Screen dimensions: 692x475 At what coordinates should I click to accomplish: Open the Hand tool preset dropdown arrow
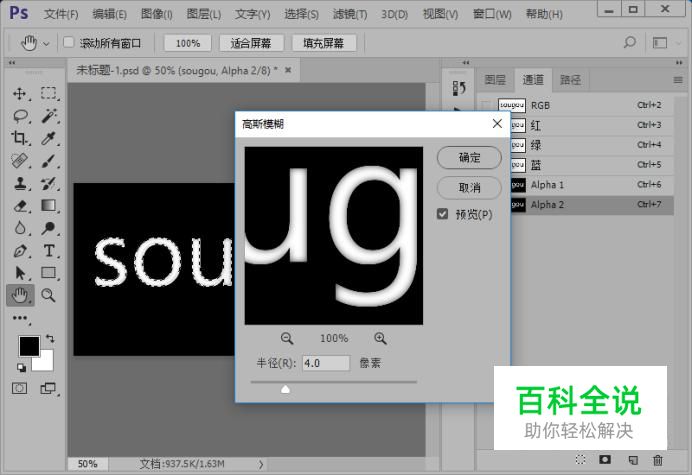tap(46, 44)
